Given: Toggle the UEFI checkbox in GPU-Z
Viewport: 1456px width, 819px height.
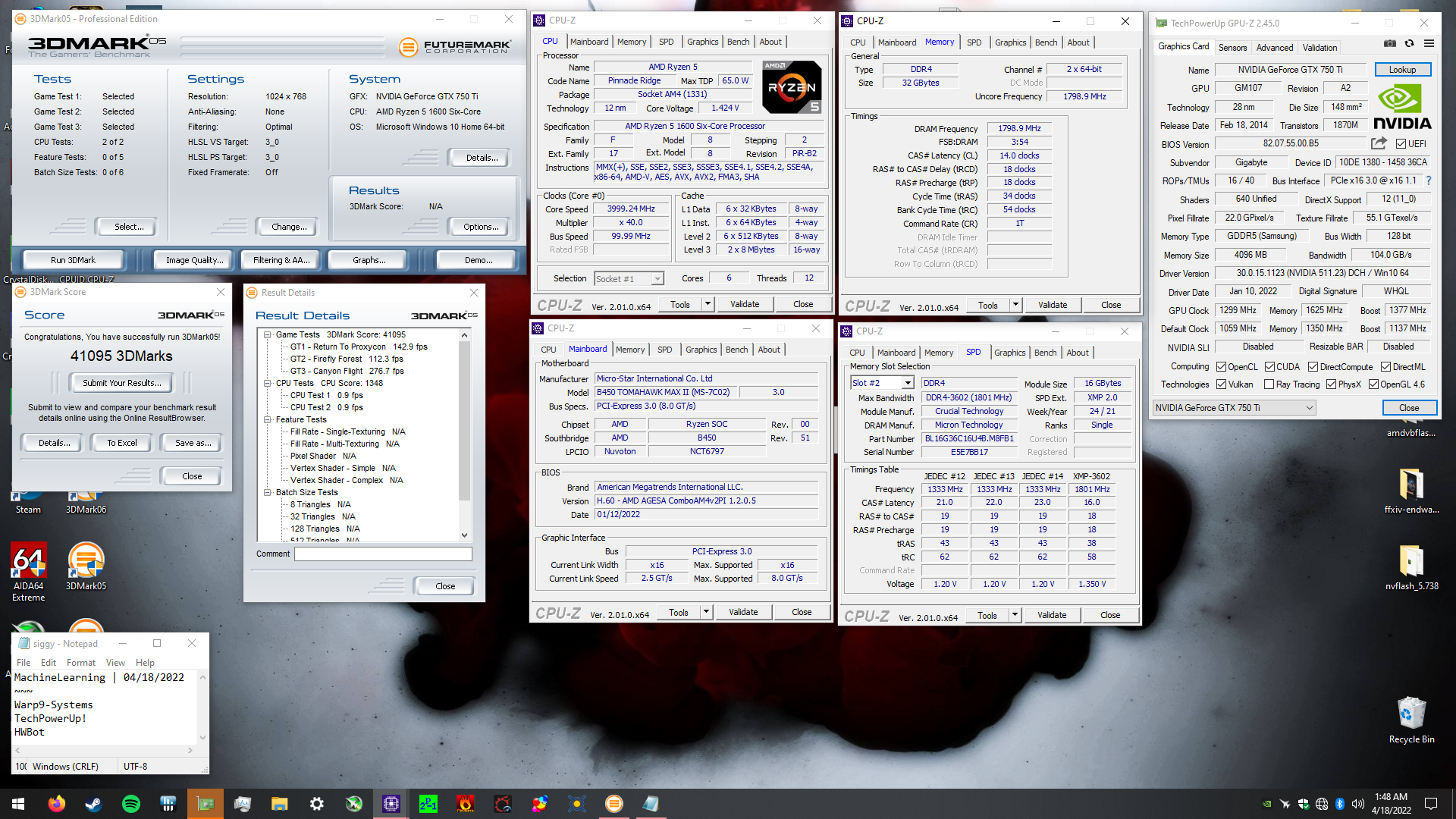Looking at the screenshot, I should pyautogui.click(x=1401, y=144).
